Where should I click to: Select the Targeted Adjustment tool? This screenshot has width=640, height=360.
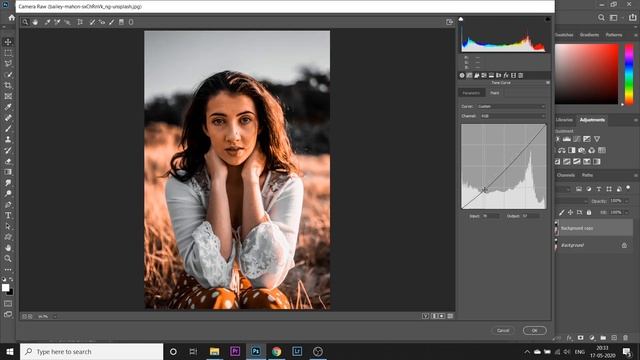click(x=67, y=22)
